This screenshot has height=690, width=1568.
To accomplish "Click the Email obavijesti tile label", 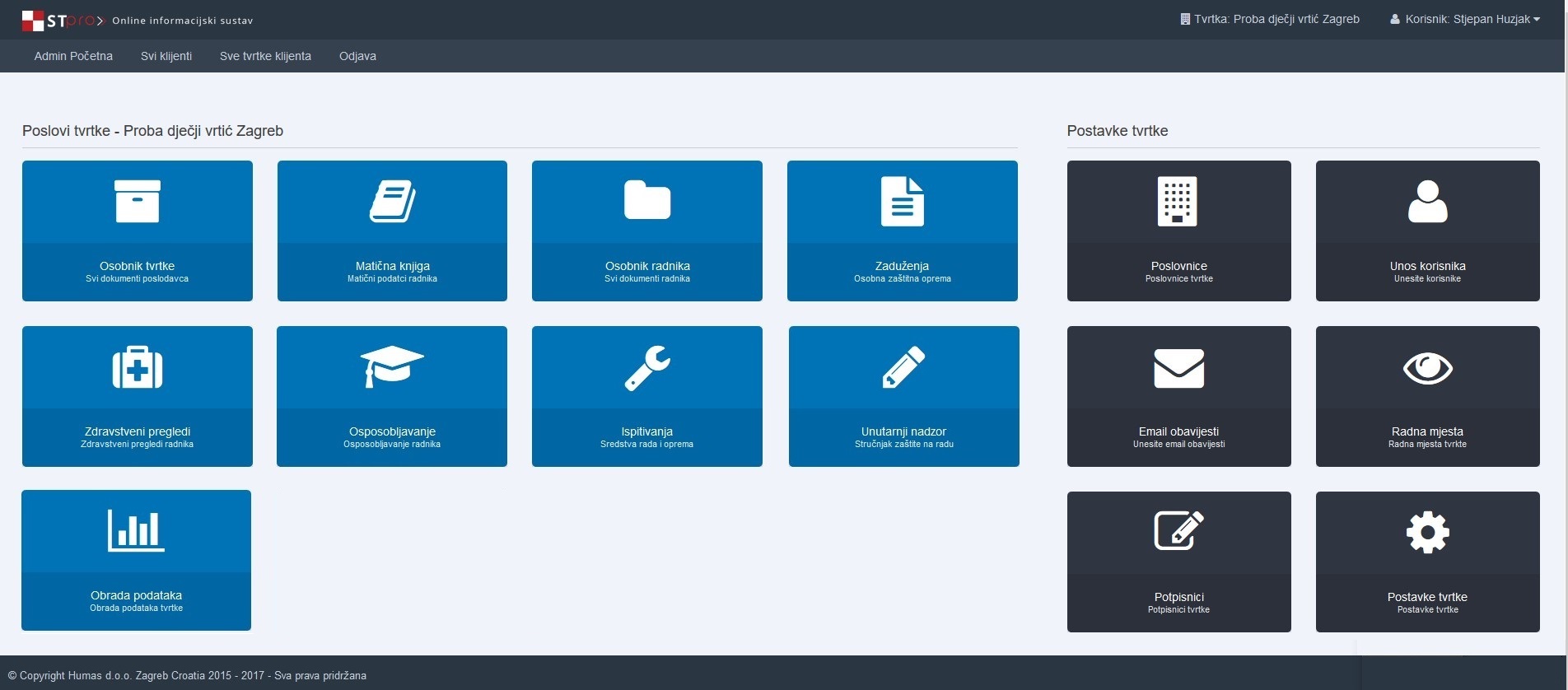I will click(1179, 431).
